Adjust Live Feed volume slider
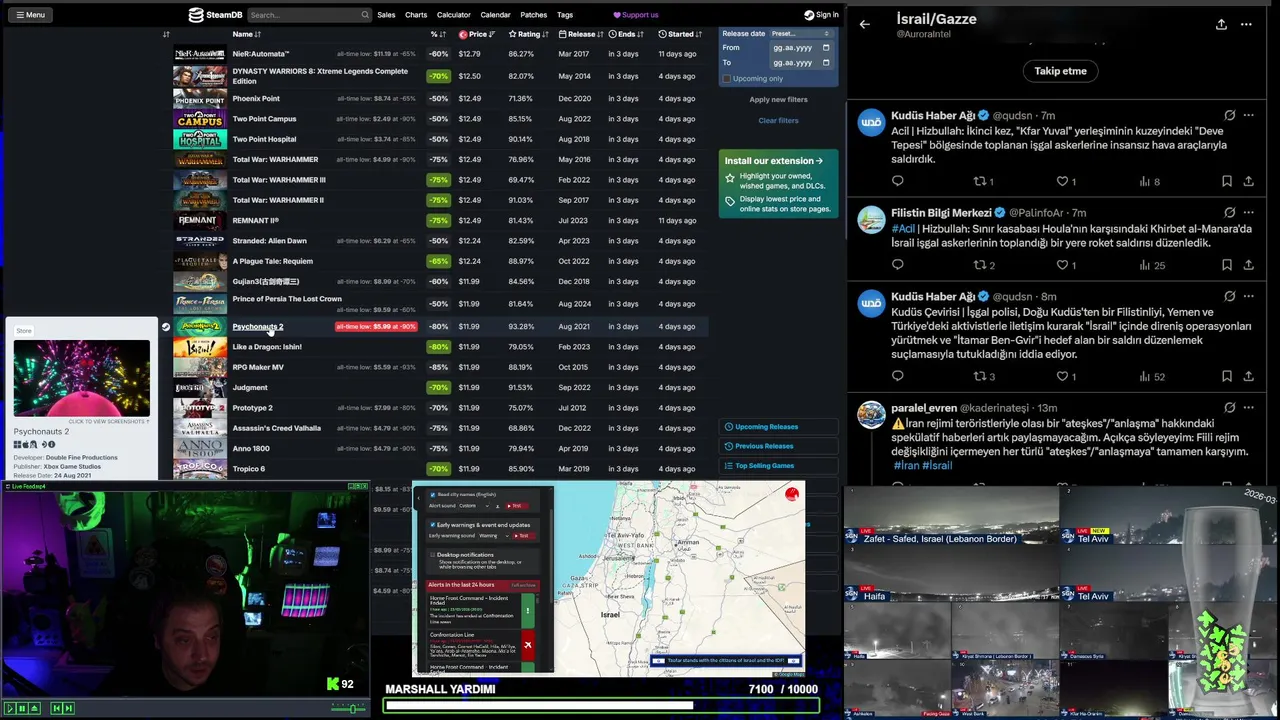The width and height of the screenshot is (1280, 720). pos(349,708)
